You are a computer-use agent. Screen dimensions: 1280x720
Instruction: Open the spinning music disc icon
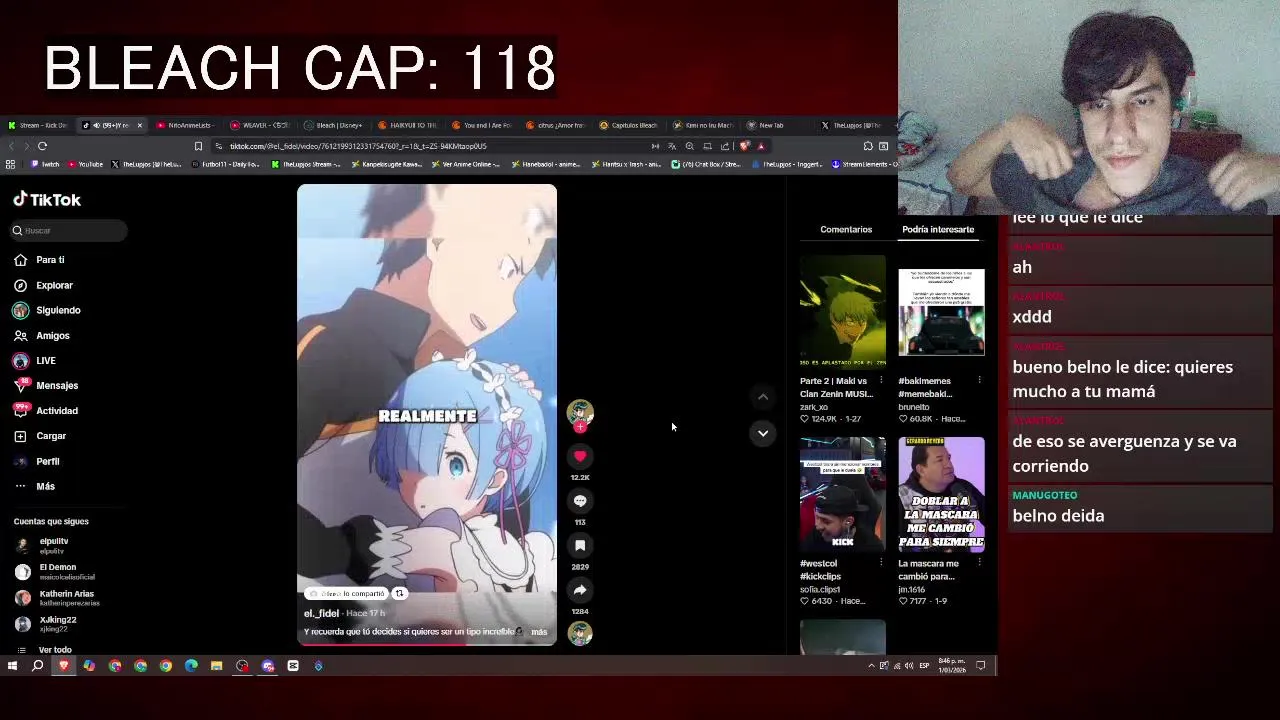[x=580, y=633]
